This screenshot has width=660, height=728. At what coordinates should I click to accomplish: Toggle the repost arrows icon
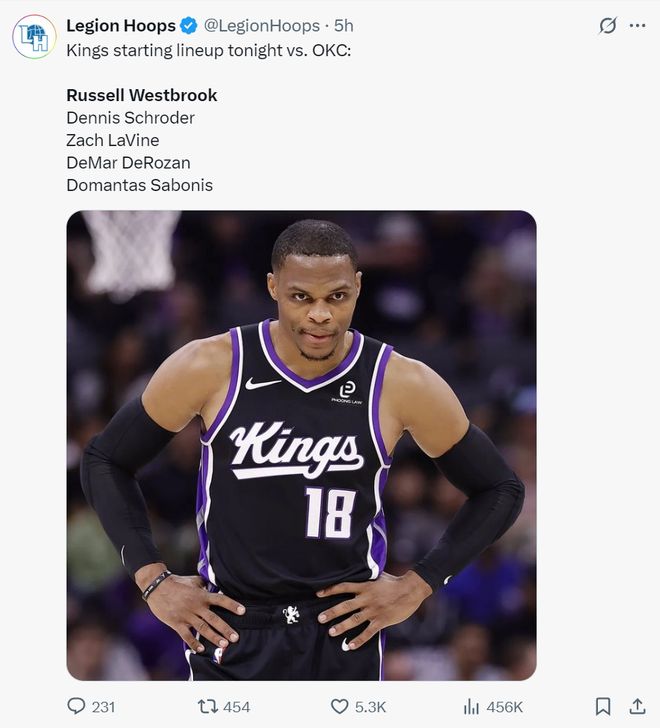pos(208,706)
